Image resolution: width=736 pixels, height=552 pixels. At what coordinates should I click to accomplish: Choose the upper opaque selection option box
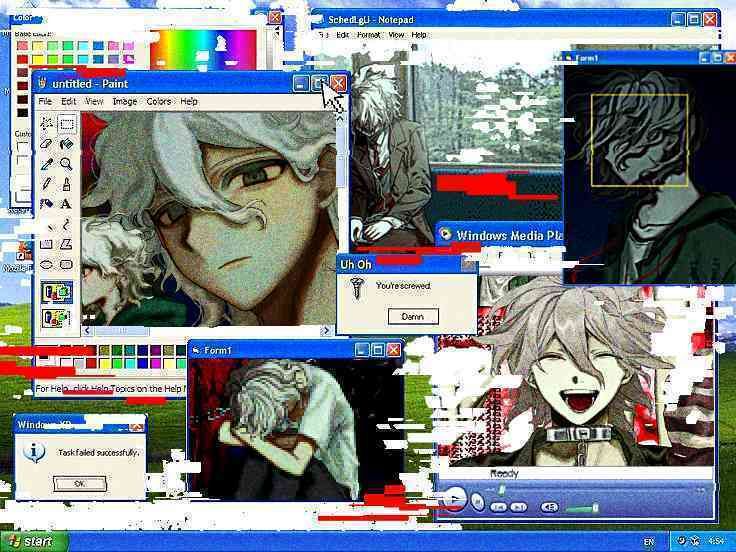pyautogui.click(x=56, y=292)
